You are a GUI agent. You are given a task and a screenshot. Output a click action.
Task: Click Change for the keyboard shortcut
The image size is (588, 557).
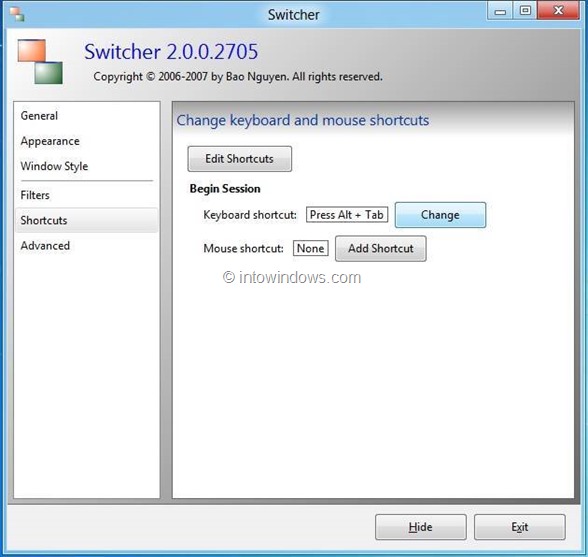click(440, 215)
